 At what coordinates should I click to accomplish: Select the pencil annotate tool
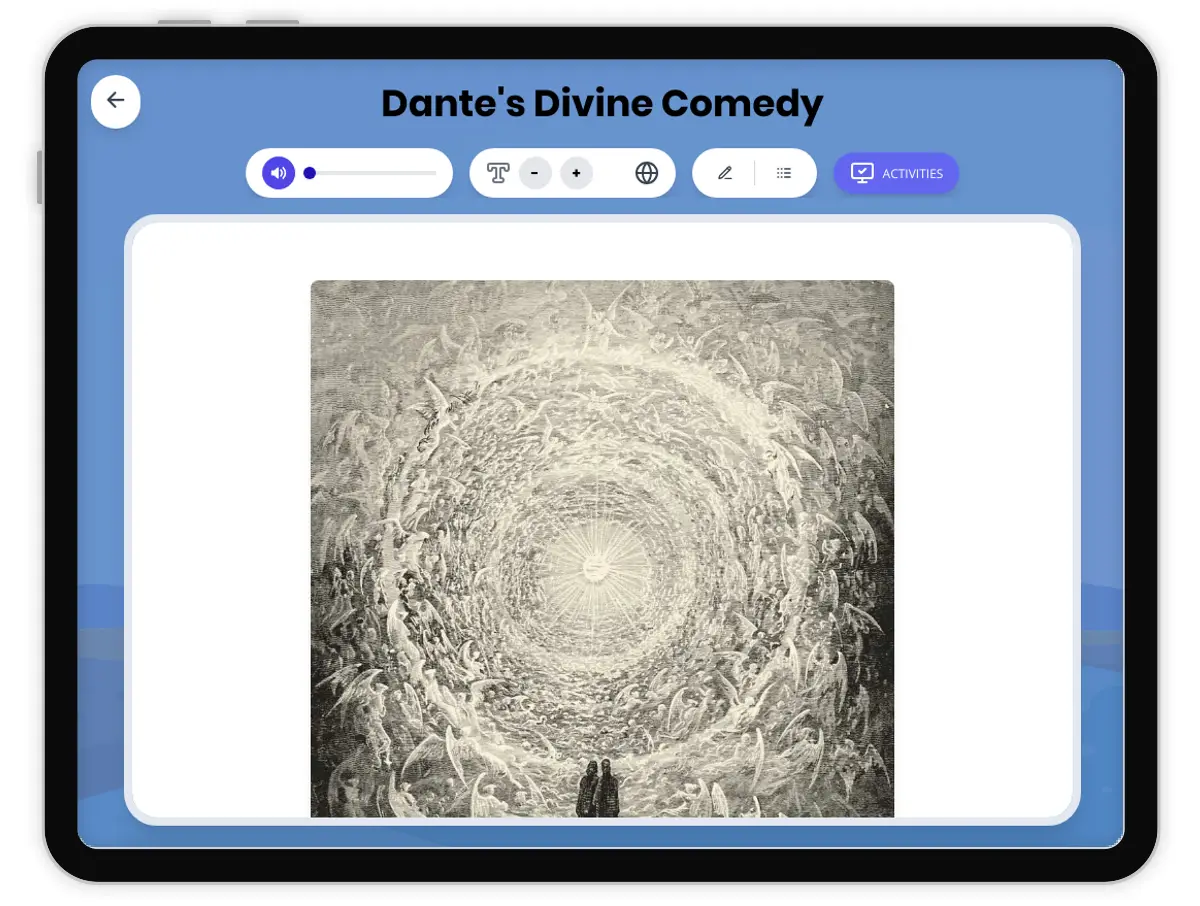pos(725,173)
